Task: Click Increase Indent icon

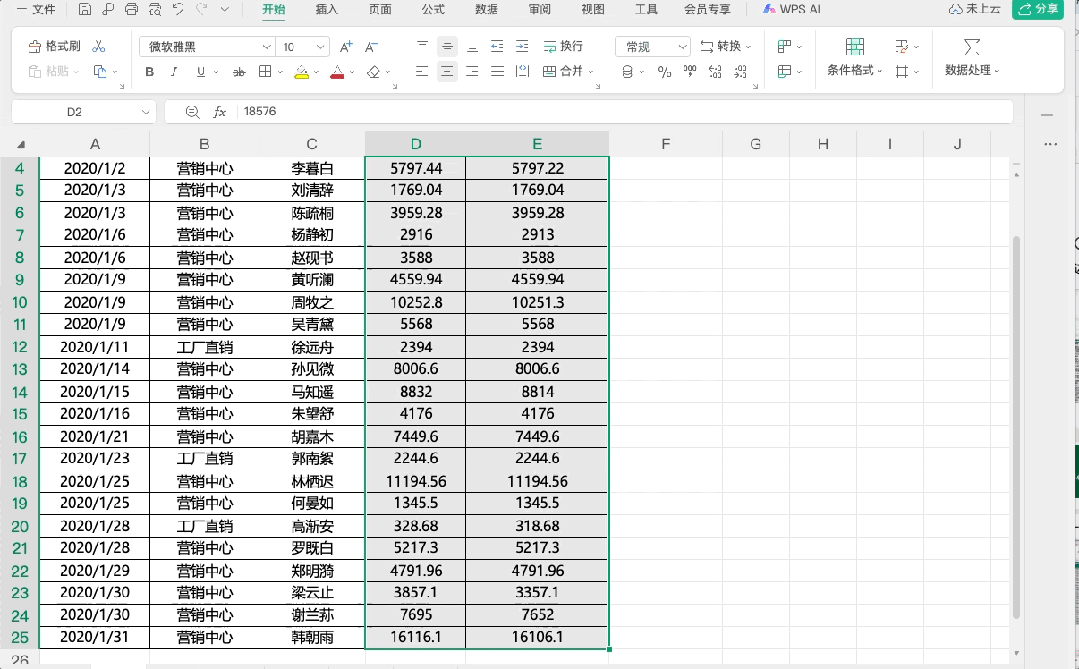Action: click(522, 46)
